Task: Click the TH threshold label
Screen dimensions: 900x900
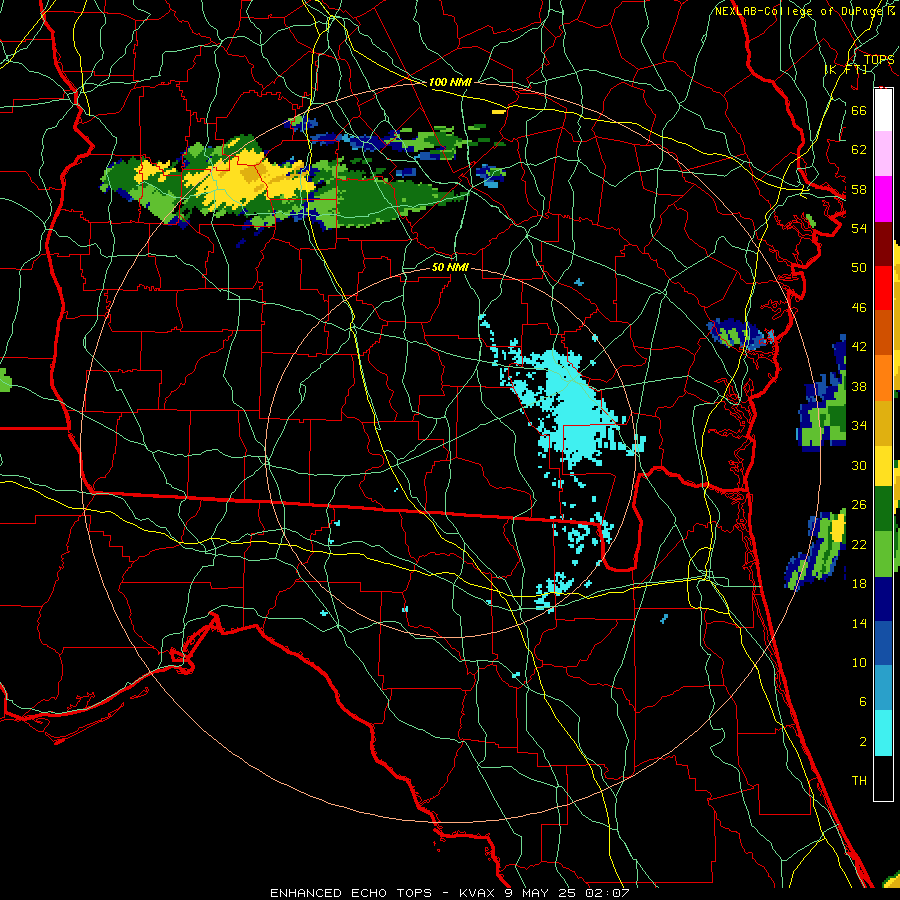Action: pos(859,781)
